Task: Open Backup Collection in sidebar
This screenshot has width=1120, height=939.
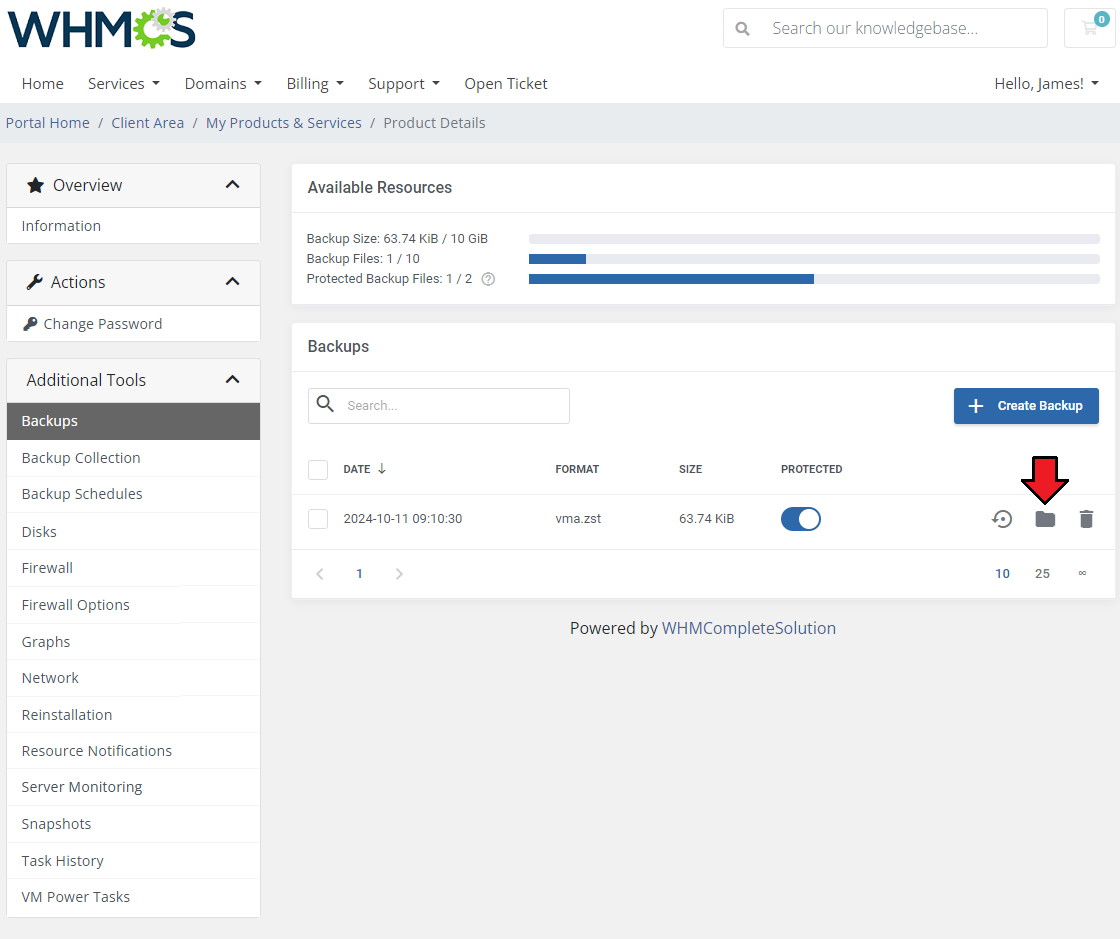Action: tap(134, 458)
